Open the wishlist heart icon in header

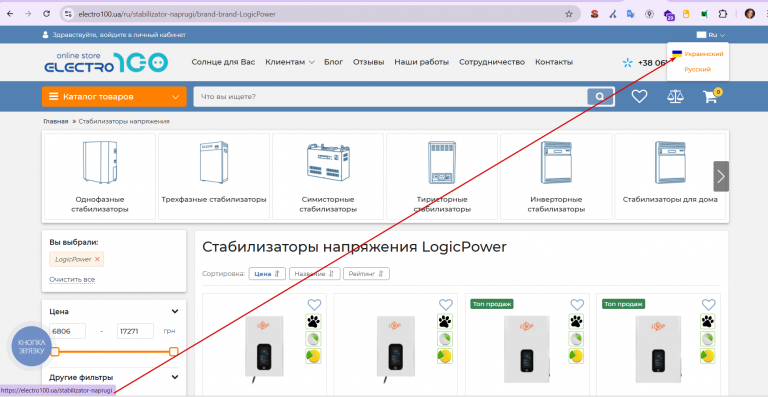click(x=639, y=96)
